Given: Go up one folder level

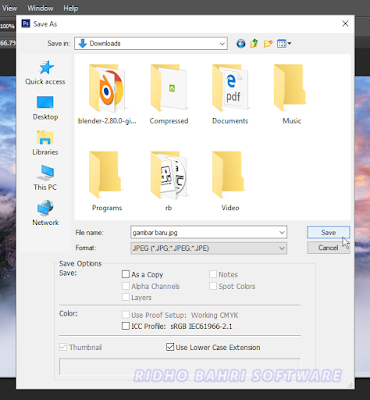Looking at the screenshot, I should click(254, 44).
